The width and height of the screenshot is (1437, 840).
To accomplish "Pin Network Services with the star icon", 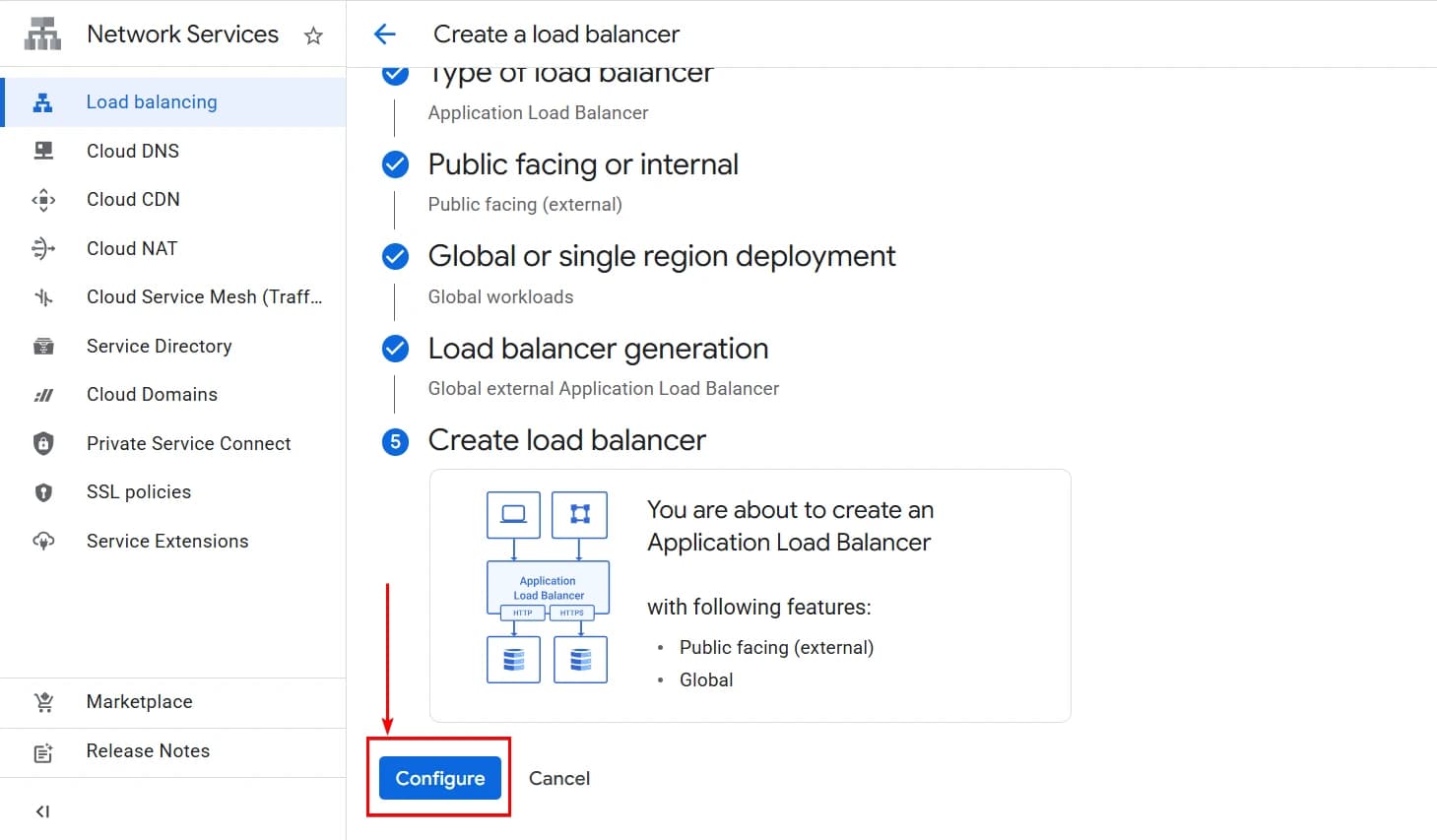I will click(x=313, y=36).
